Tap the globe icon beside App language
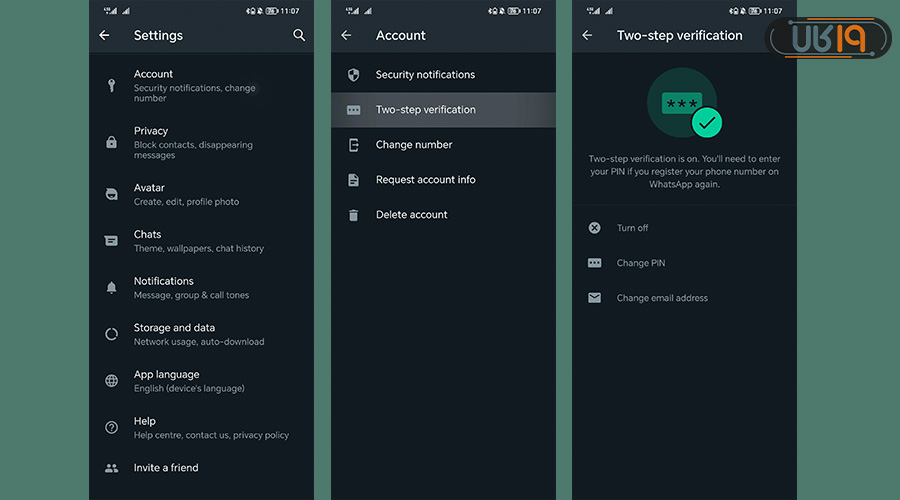Screen dimensions: 900x500 (x=112, y=381)
